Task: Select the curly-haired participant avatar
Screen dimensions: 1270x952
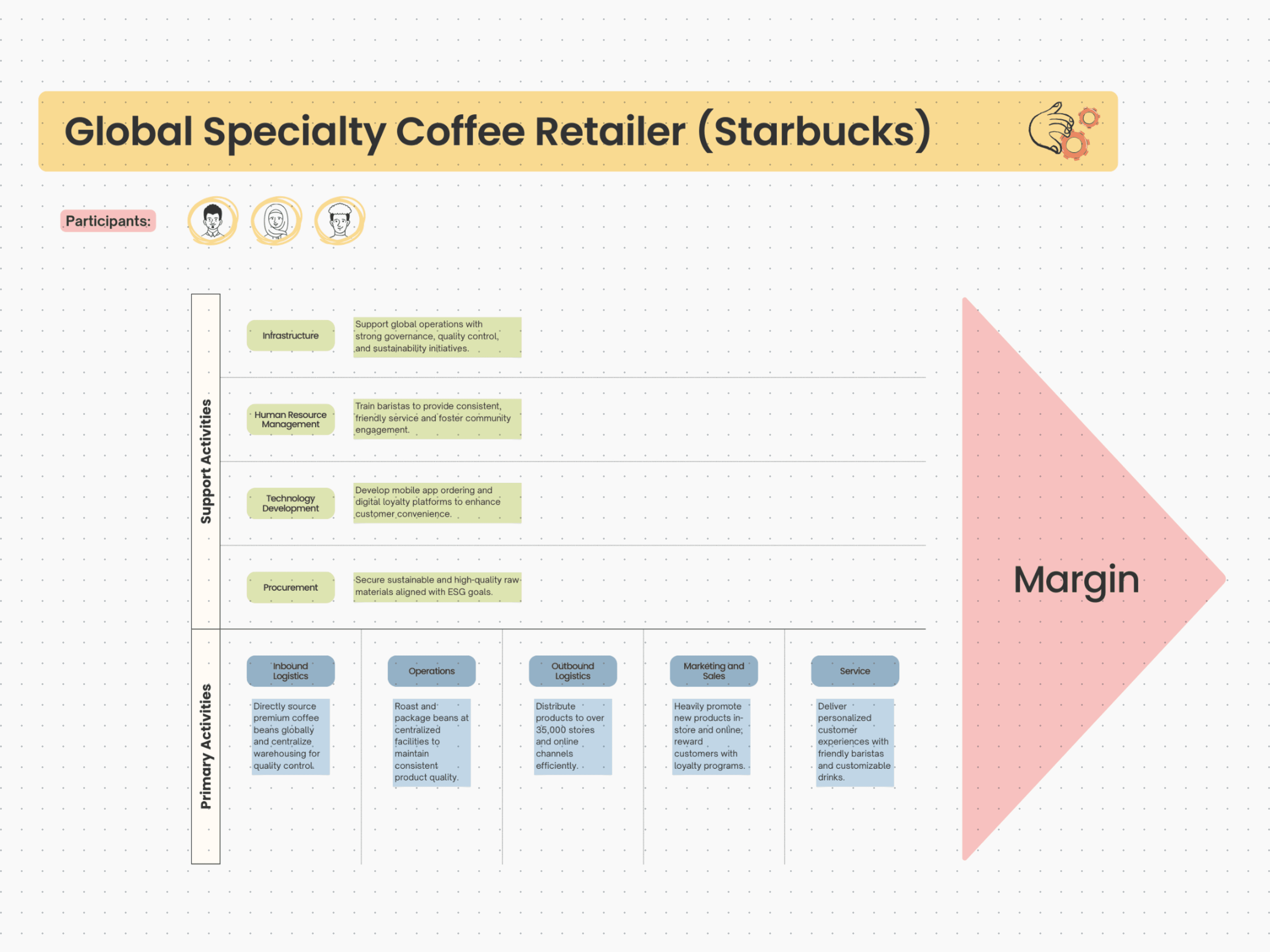Action: point(339,220)
